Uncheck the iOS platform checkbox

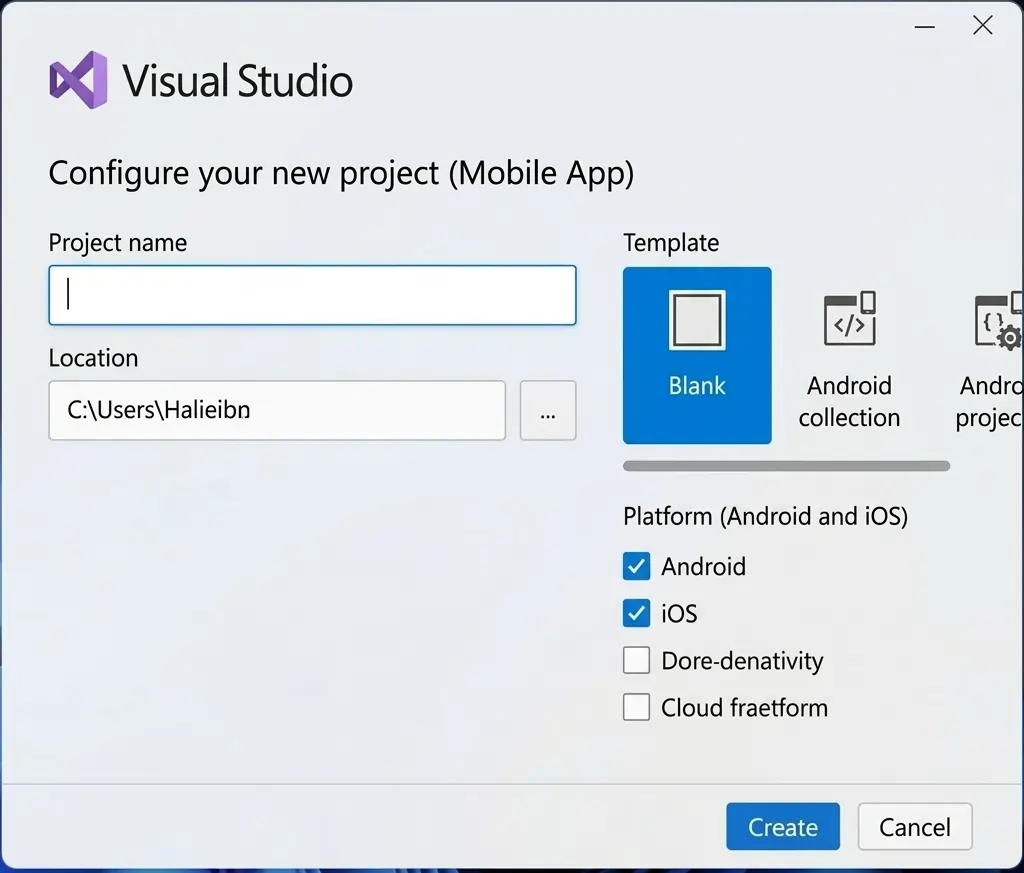point(636,613)
